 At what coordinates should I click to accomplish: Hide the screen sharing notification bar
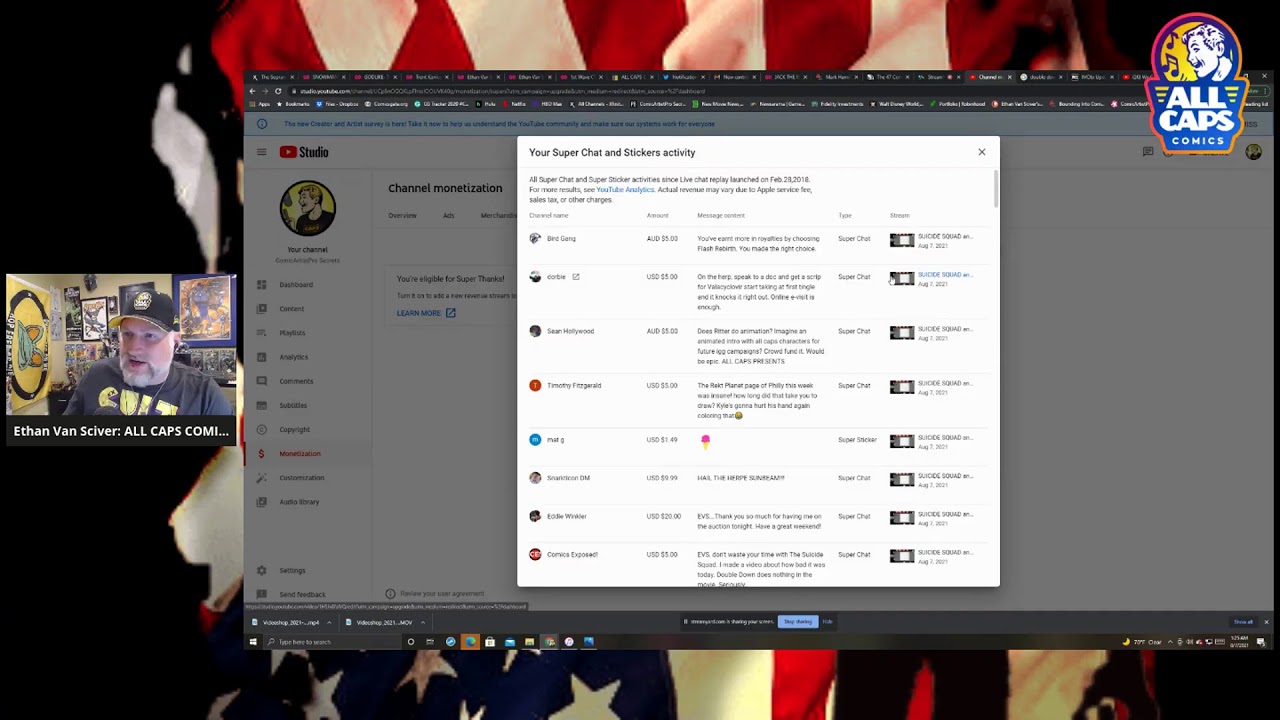point(827,622)
